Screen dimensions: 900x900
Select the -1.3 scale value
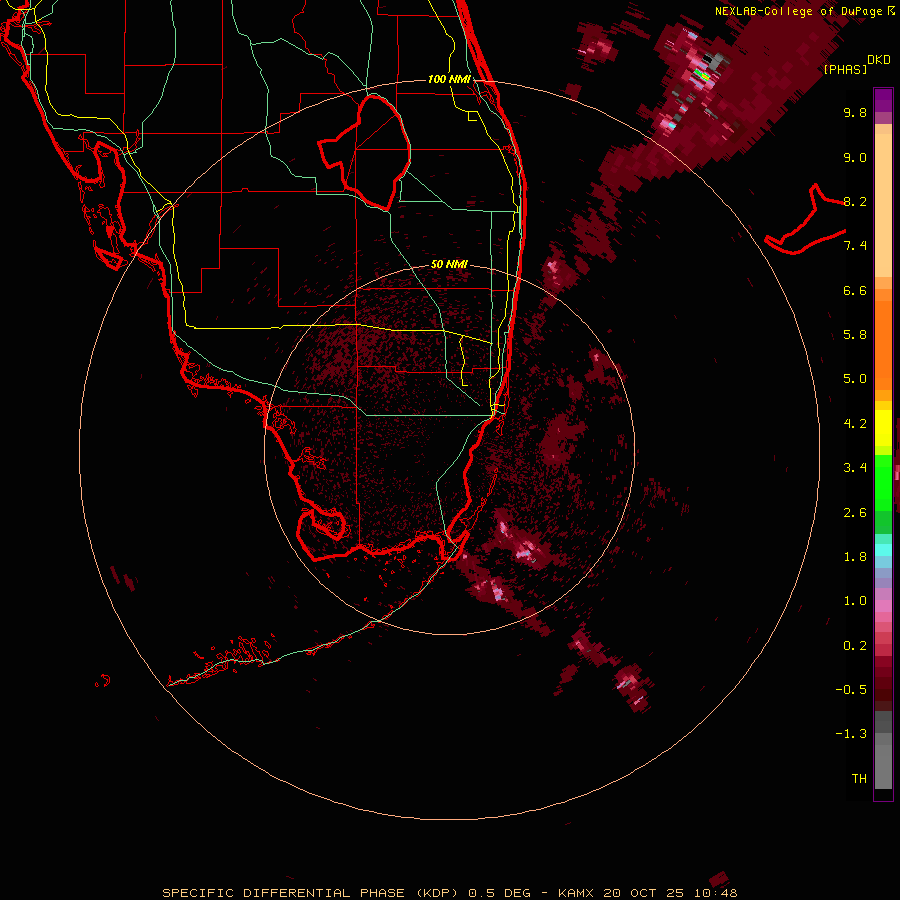point(851,734)
